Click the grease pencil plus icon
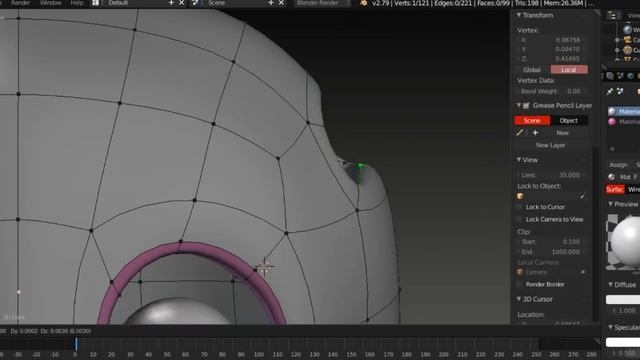640x360 pixels. tap(535, 133)
